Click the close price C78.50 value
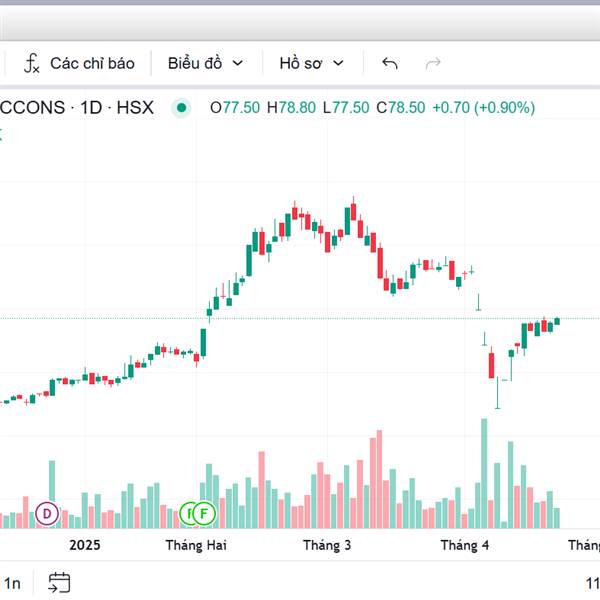Image resolution: width=600 pixels, height=600 pixels. pos(401,108)
